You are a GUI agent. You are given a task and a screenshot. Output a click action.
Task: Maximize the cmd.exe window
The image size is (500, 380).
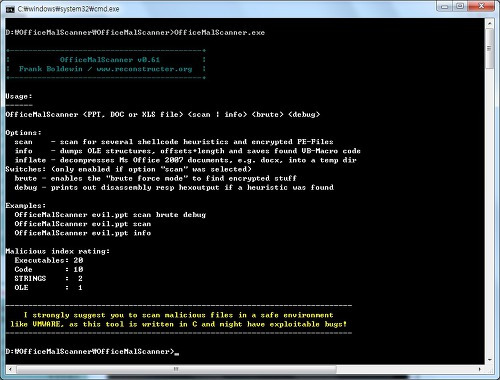point(460,6)
